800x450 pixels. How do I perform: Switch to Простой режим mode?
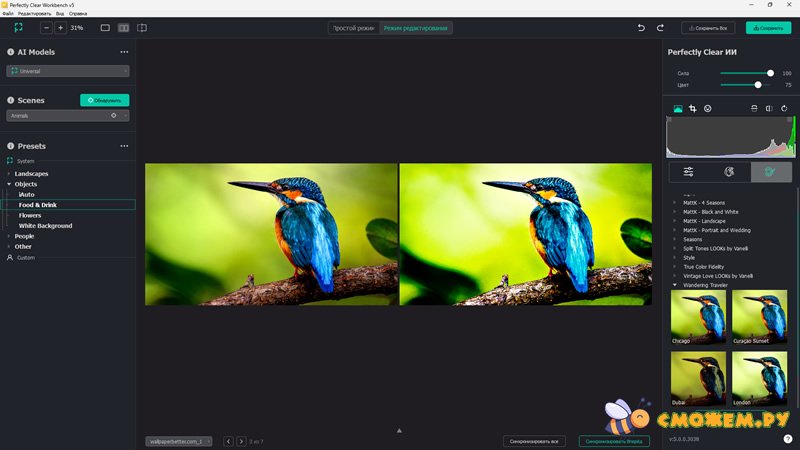(x=354, y=28)
